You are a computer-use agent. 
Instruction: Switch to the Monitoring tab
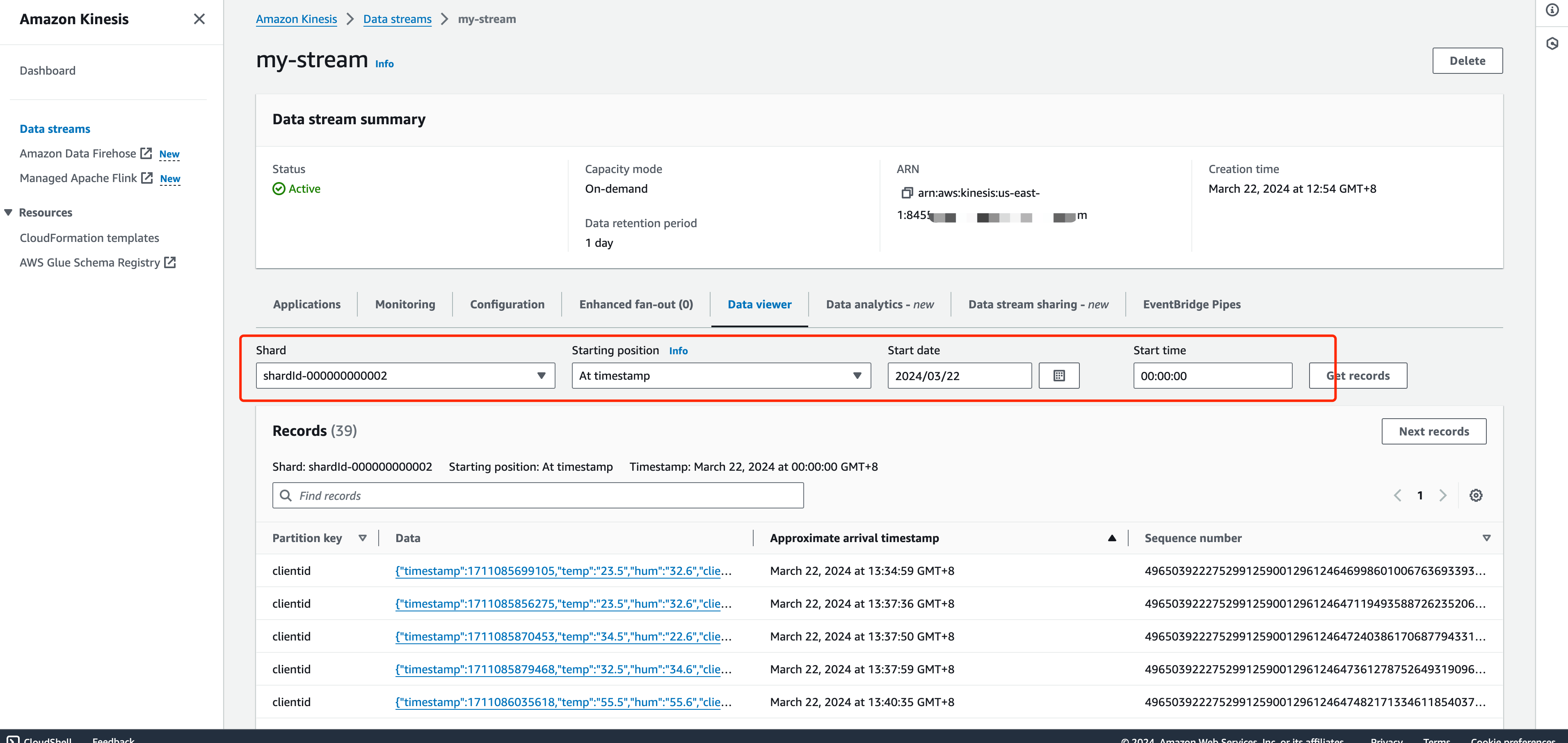click(405, 304)
